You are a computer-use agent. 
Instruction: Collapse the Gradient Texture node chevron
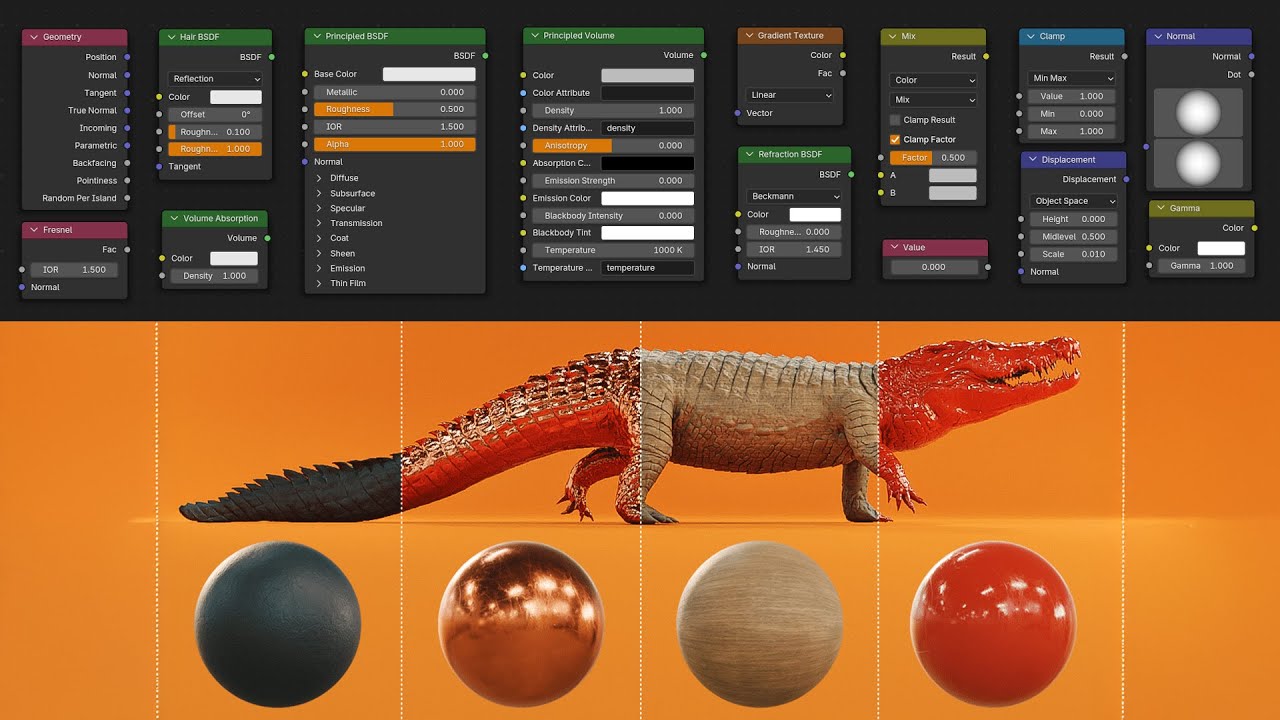[749, 36]
